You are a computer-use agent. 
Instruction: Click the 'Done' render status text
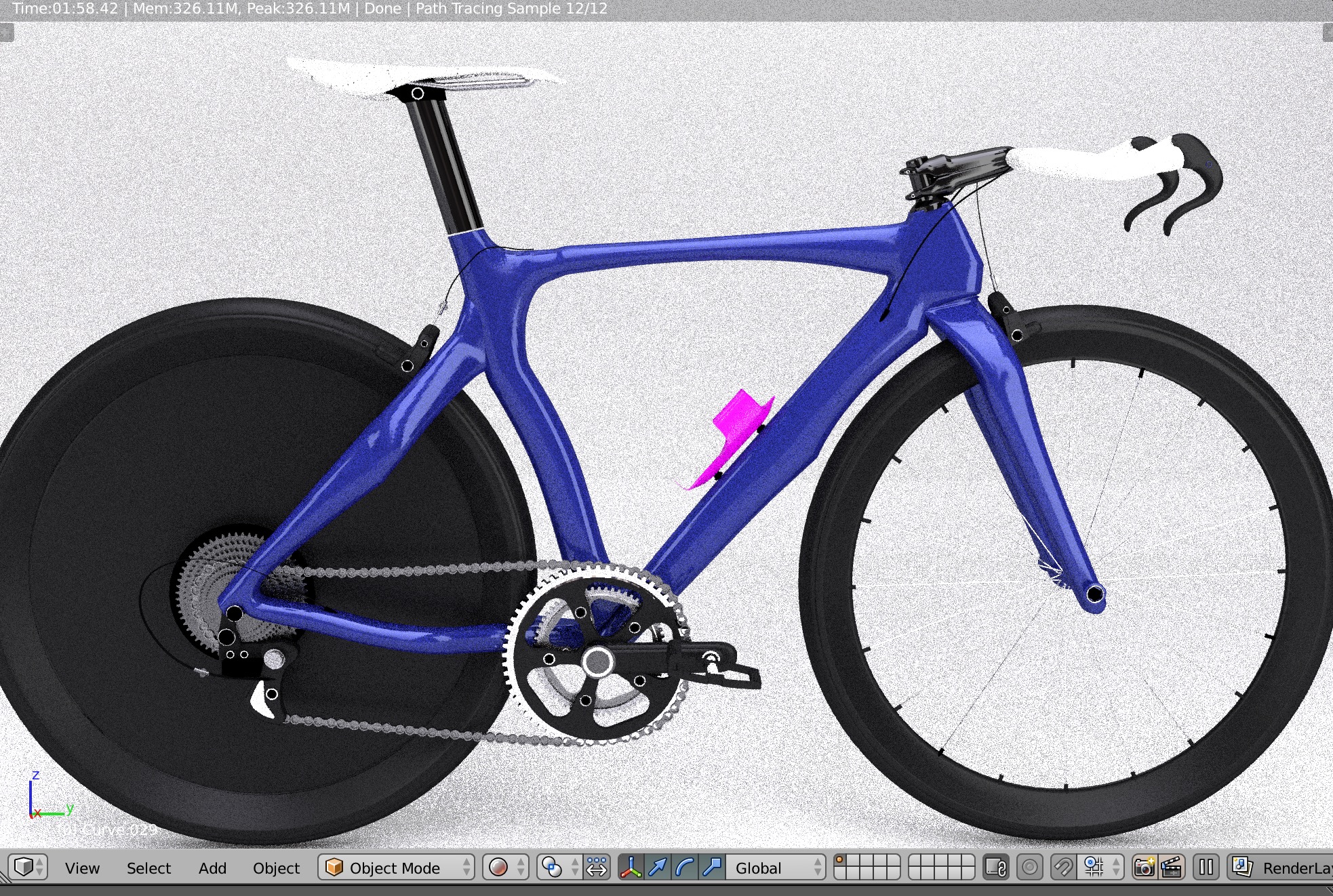(383, 9)
